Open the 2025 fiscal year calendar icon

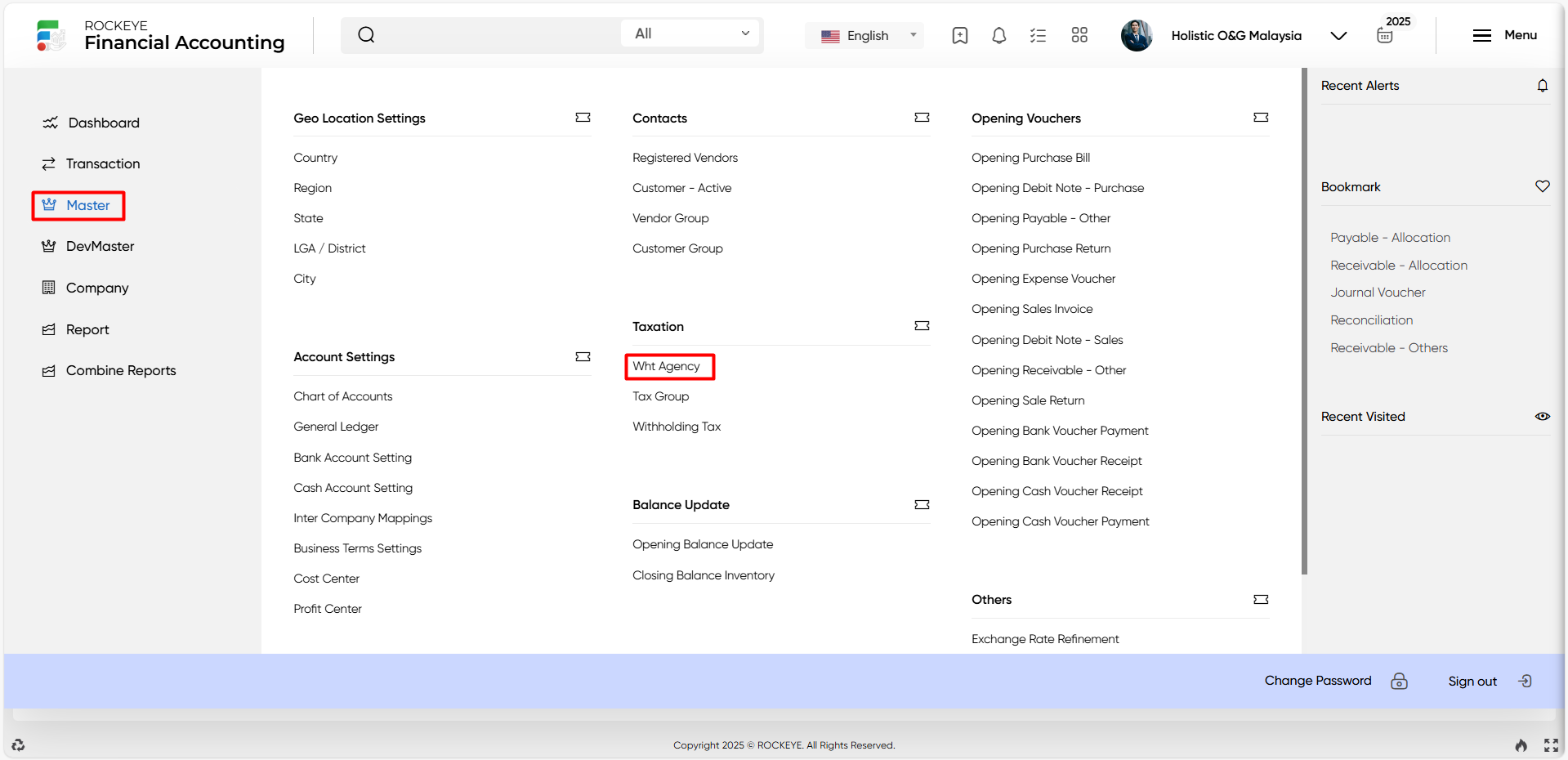point(1385,35)
